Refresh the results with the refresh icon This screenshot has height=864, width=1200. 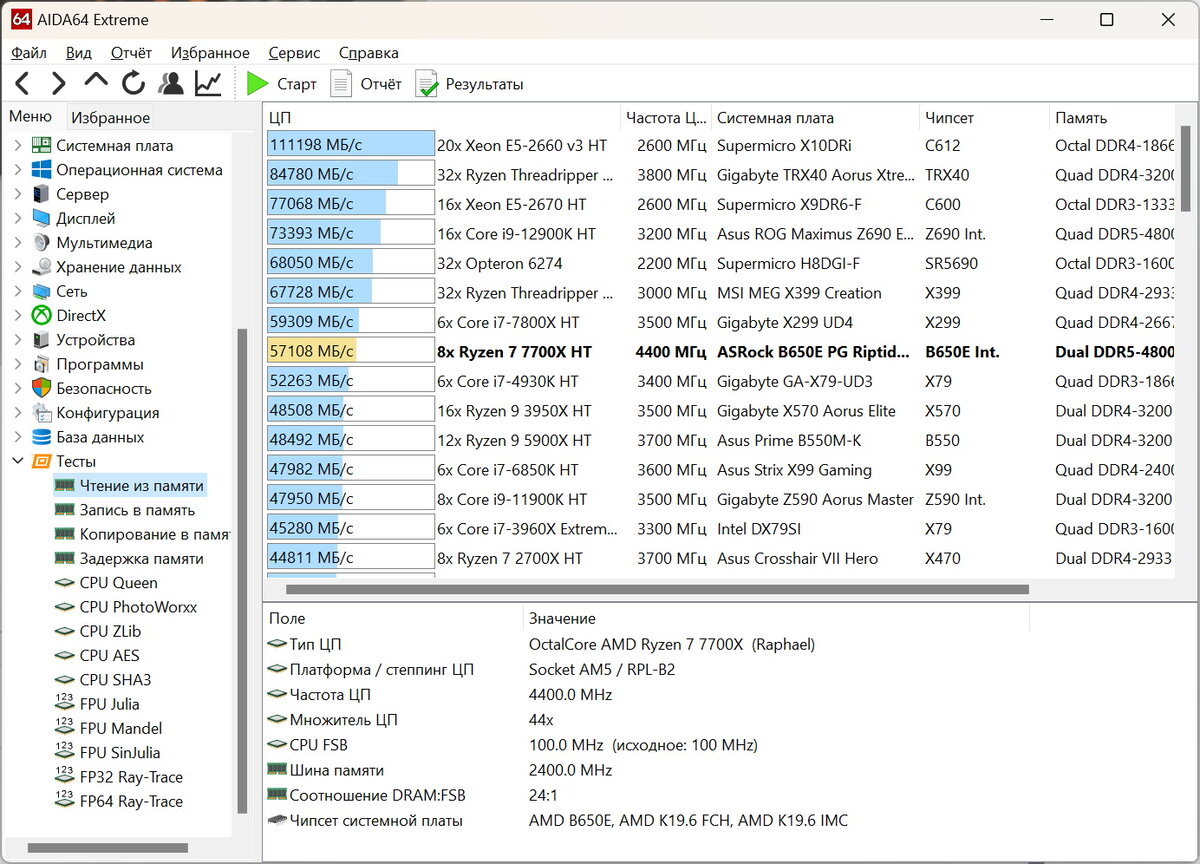click(133, 84)
